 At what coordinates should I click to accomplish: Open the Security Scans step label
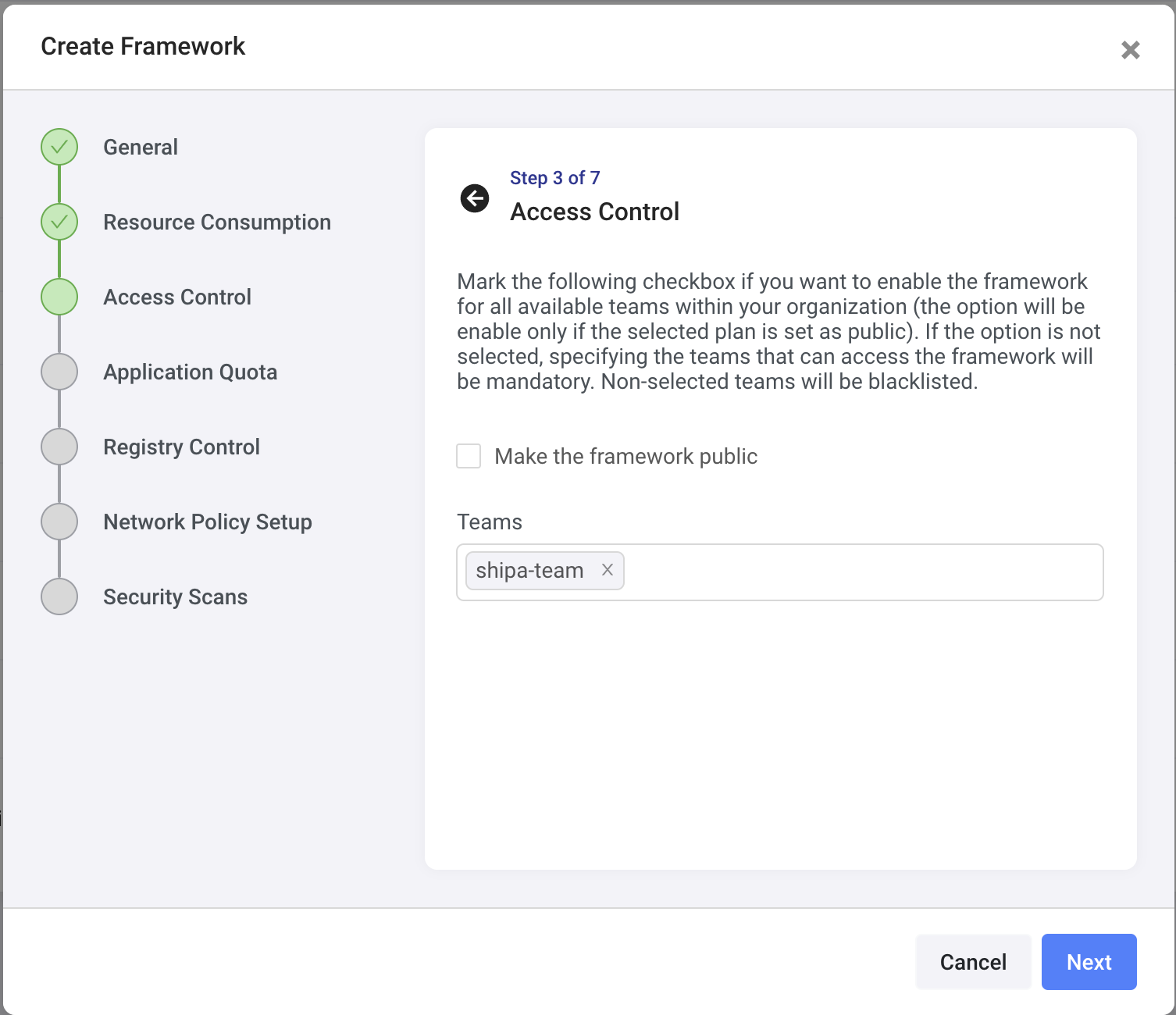pyautogui.click(x=175, y=597)
